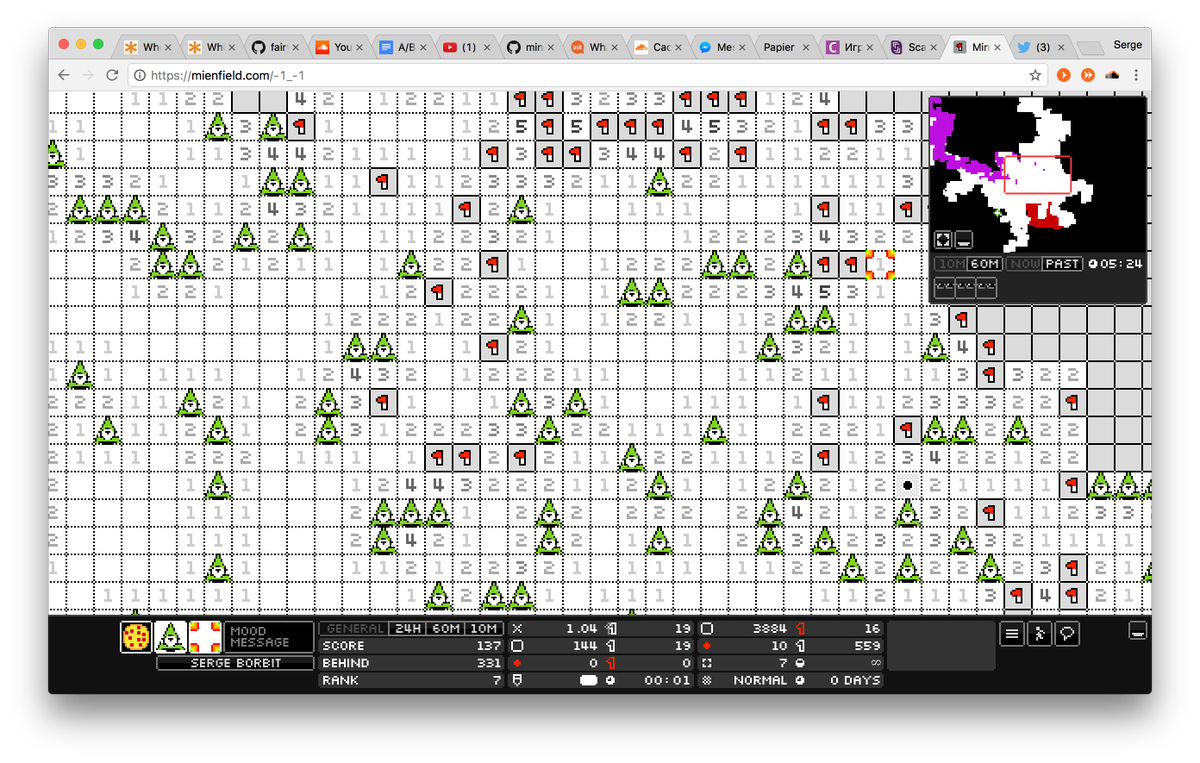Select the 24H stats tab
1200x763 pixels.
[407, 628]
